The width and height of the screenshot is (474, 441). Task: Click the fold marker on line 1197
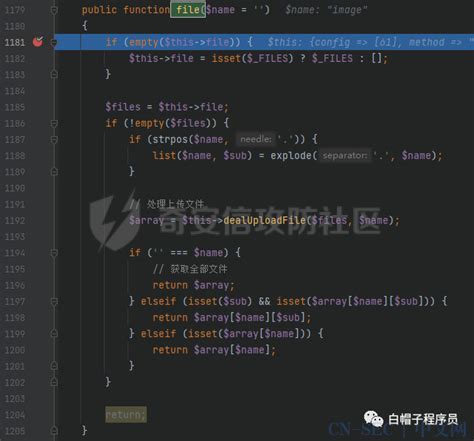coord(54,302)
